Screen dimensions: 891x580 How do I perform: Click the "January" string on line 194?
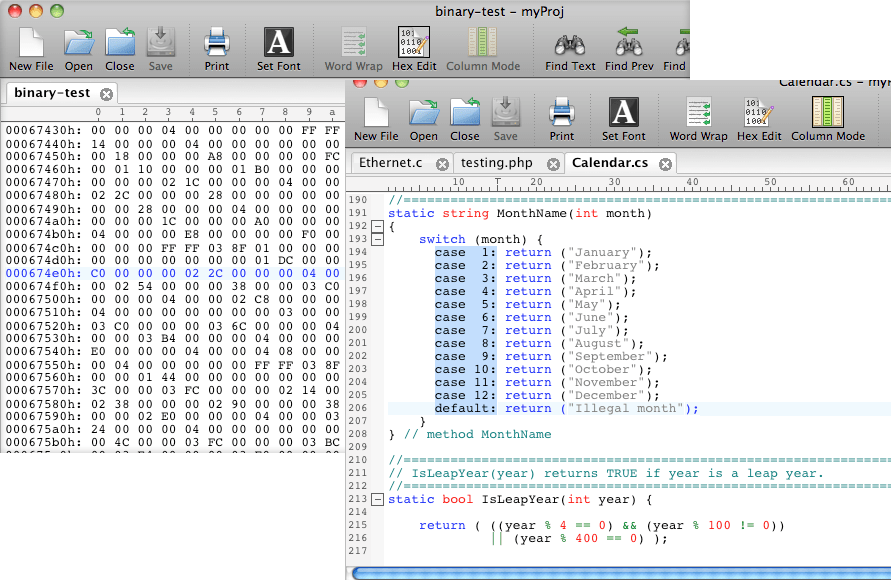pyautogui.click(x=601, y=253)
